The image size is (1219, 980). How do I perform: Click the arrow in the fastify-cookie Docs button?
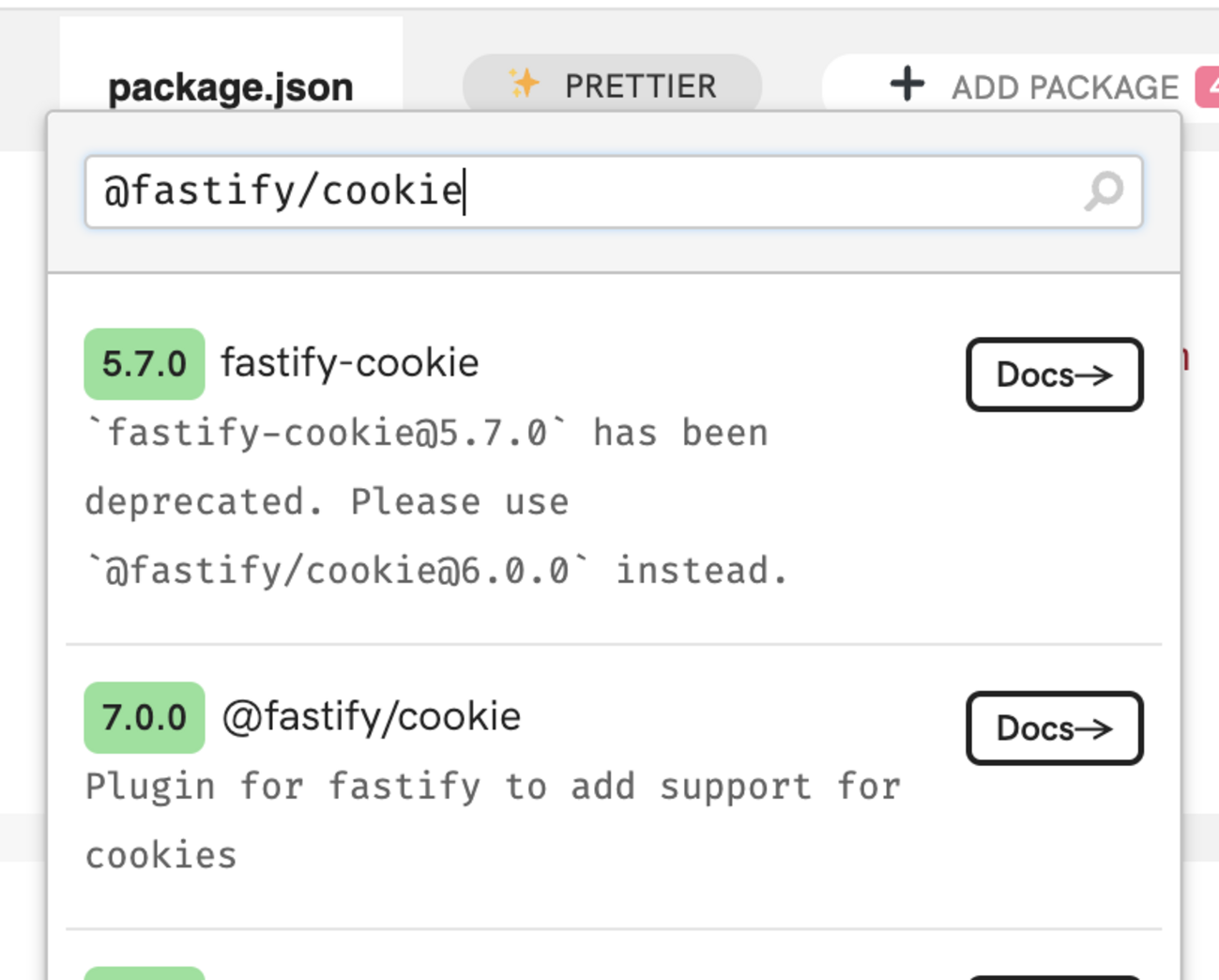(x=1094, y=375)
